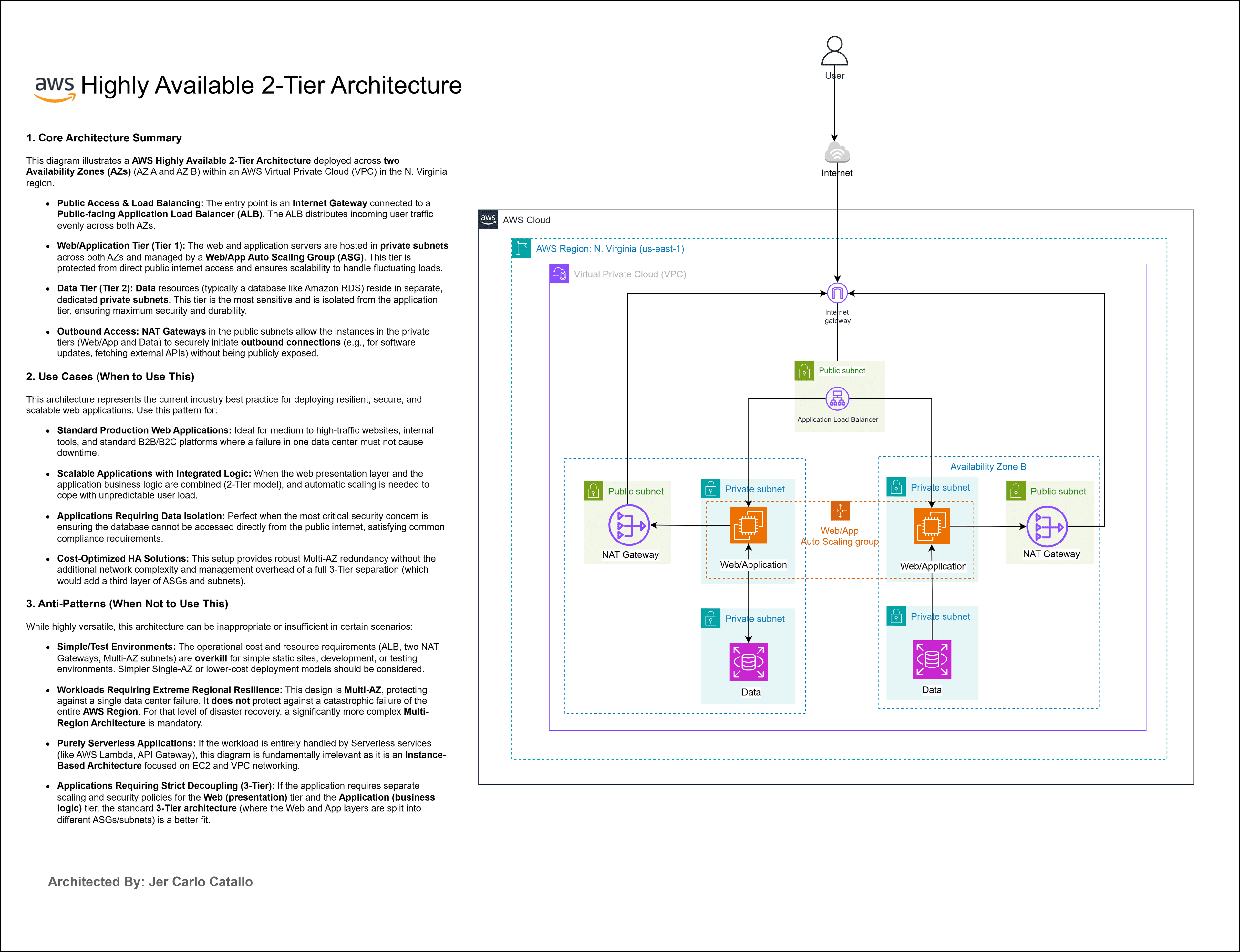Click heading '1. Core Architecture Summary'

coord(104,138)
